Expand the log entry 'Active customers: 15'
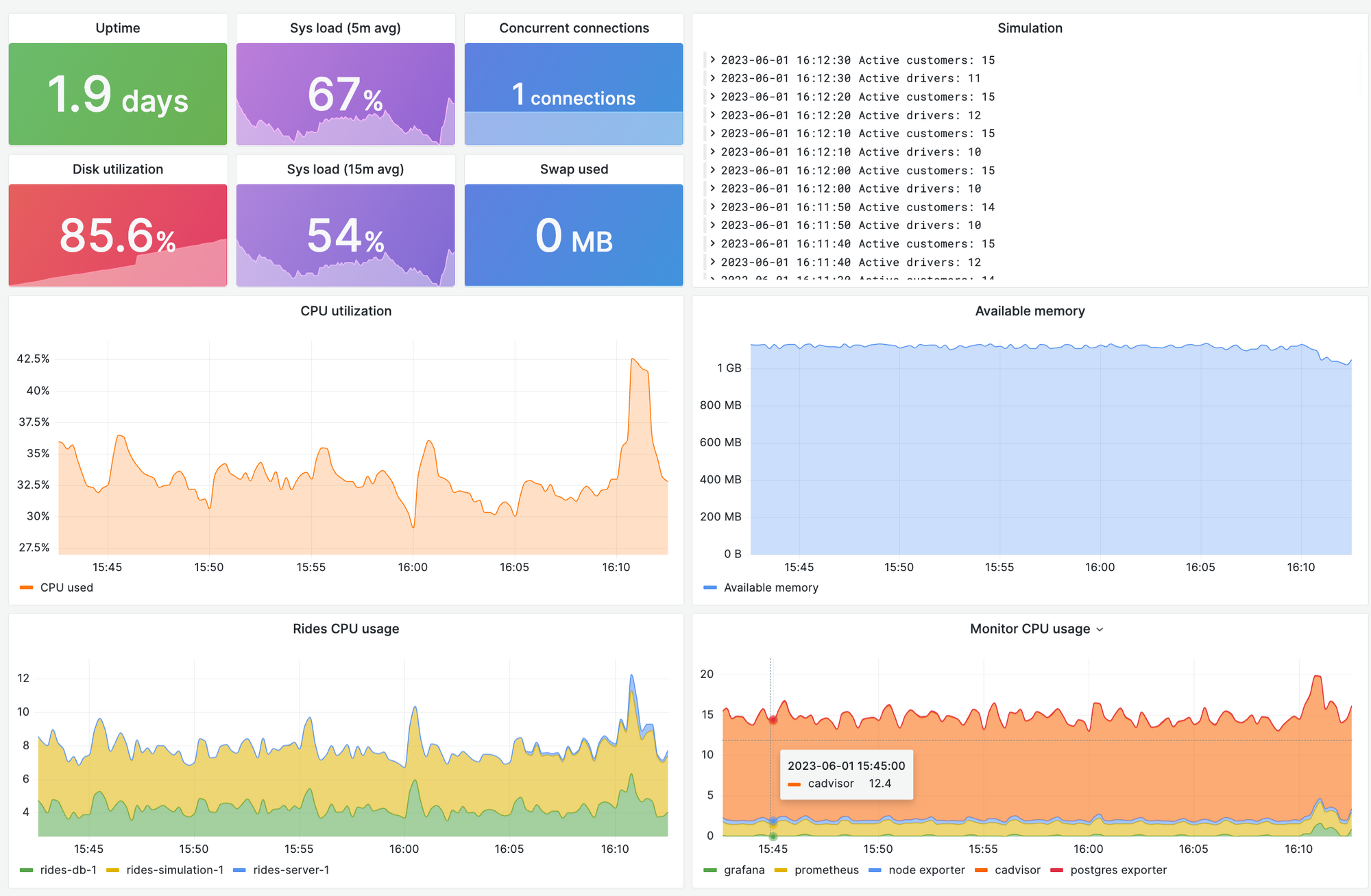The width and height of the screenshot is (1371, 896). (713, 60)
